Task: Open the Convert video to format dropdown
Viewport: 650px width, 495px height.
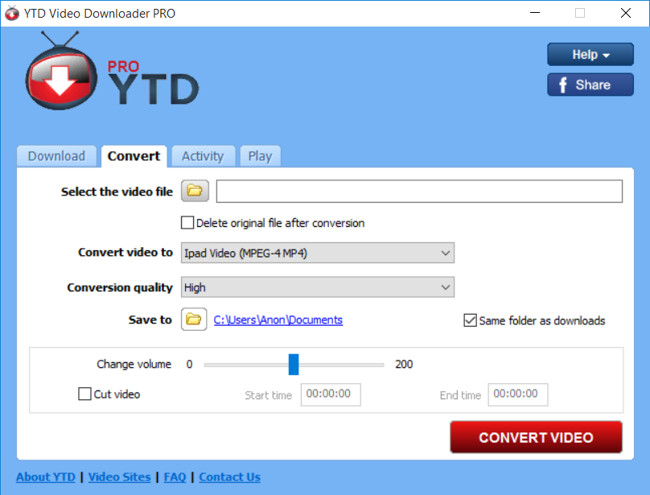Action: tap(318, 252)
